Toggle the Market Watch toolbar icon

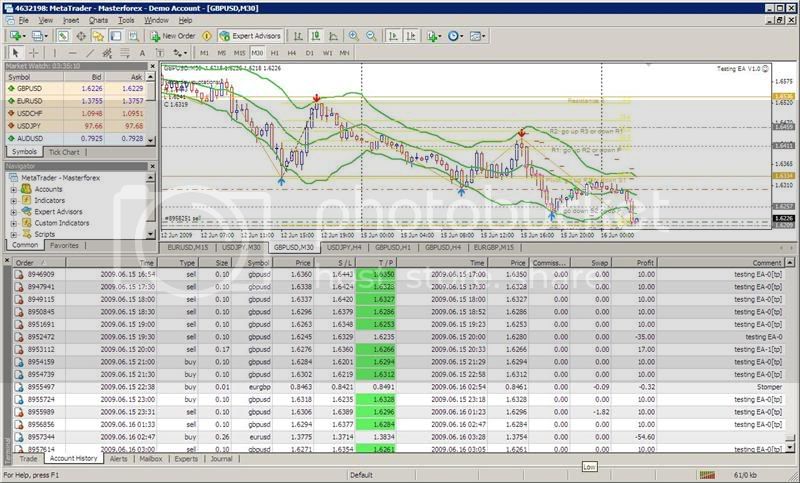click(63, 36)
